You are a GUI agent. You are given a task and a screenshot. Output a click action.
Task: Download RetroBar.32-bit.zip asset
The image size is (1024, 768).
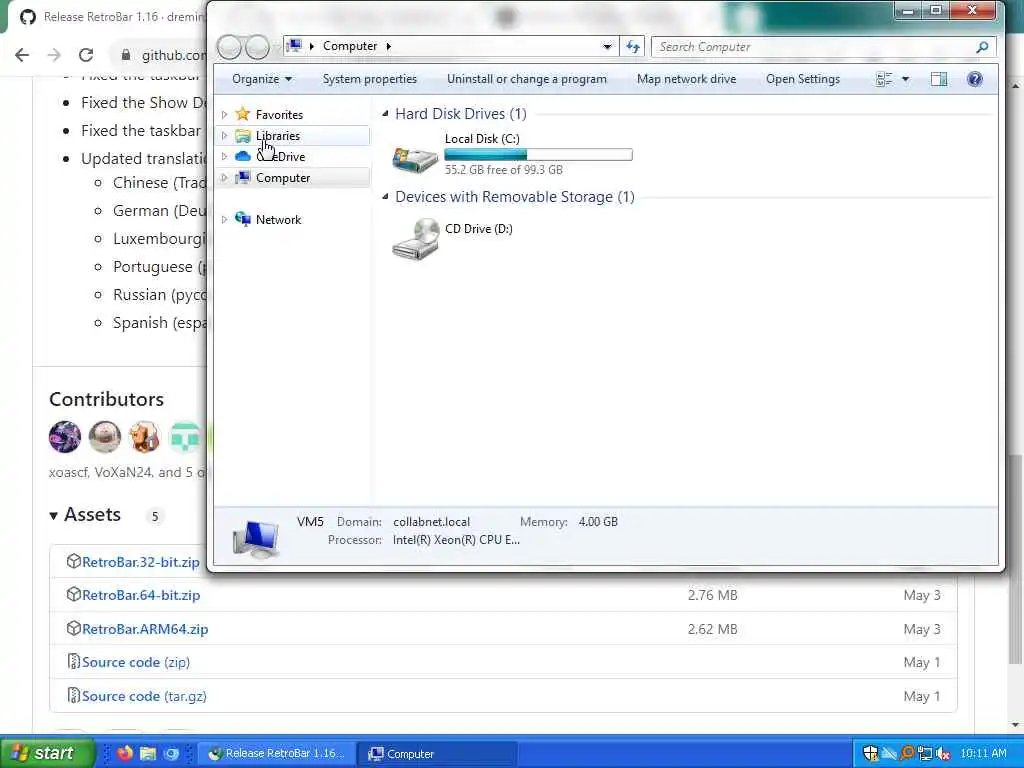(x=140, y=562)
